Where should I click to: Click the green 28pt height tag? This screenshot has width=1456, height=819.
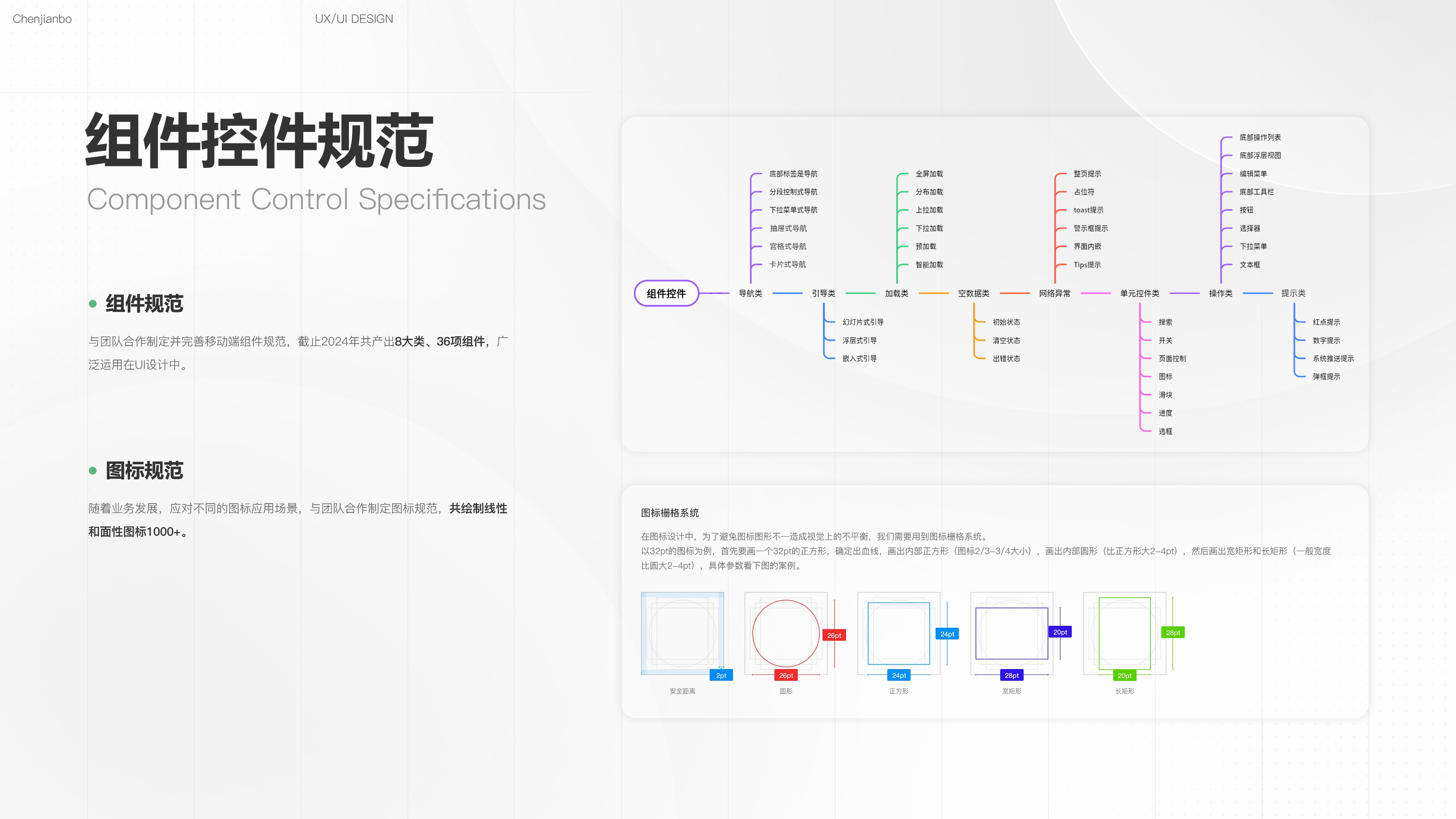[x=1172, y=633]
